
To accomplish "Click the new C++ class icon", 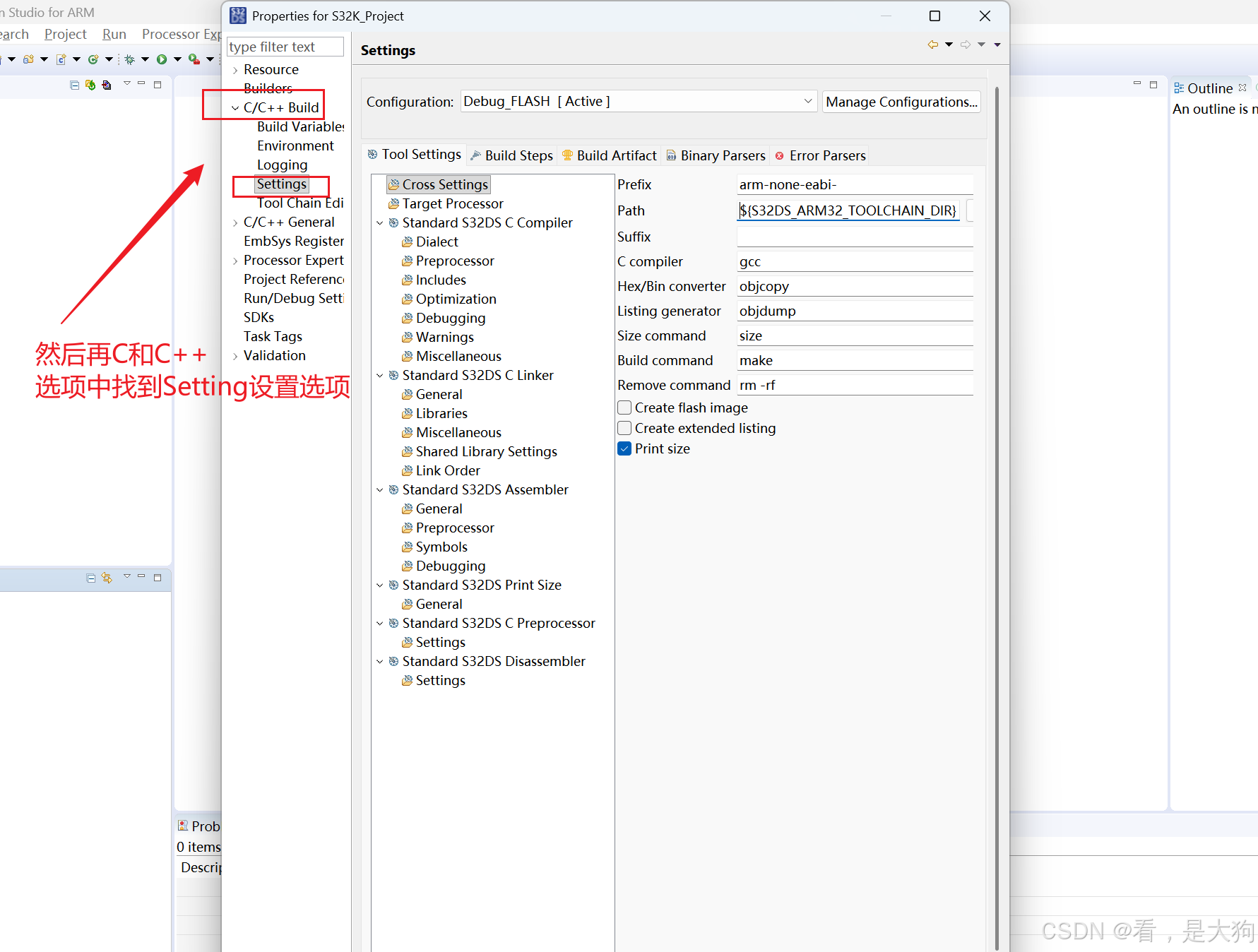I will click(93, 59).
